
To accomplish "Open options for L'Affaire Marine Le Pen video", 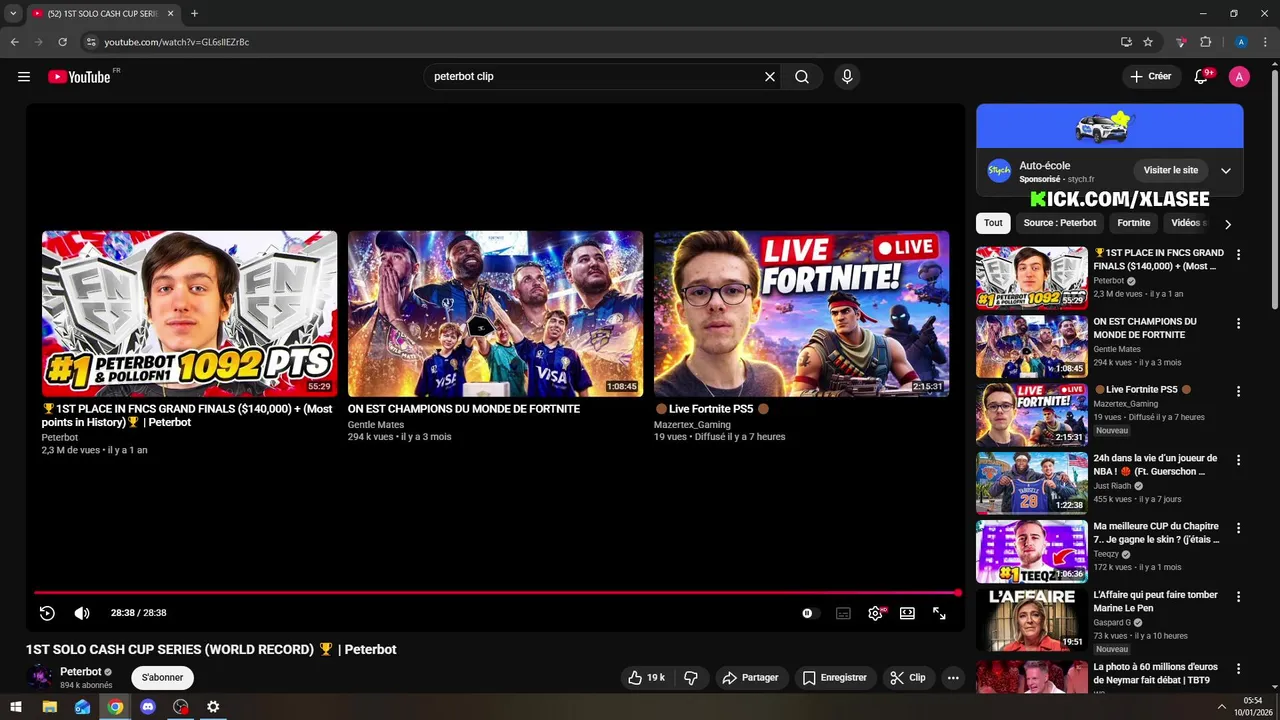I will tap(1238, 597).
